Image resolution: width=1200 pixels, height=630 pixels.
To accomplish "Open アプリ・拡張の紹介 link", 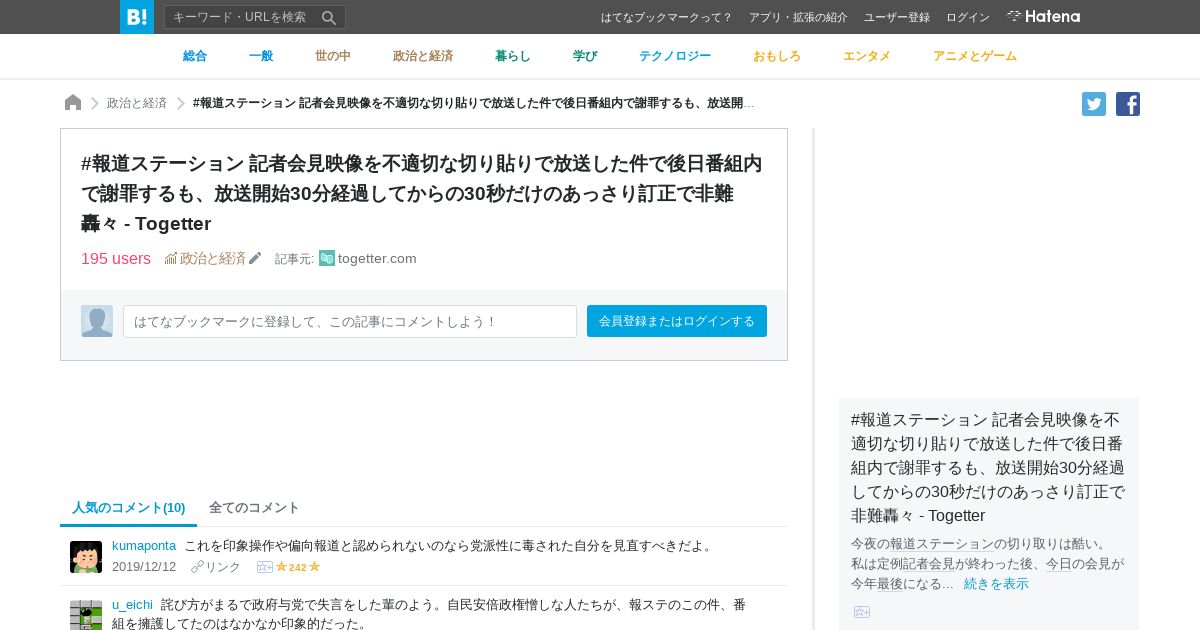I will (798, 17).
